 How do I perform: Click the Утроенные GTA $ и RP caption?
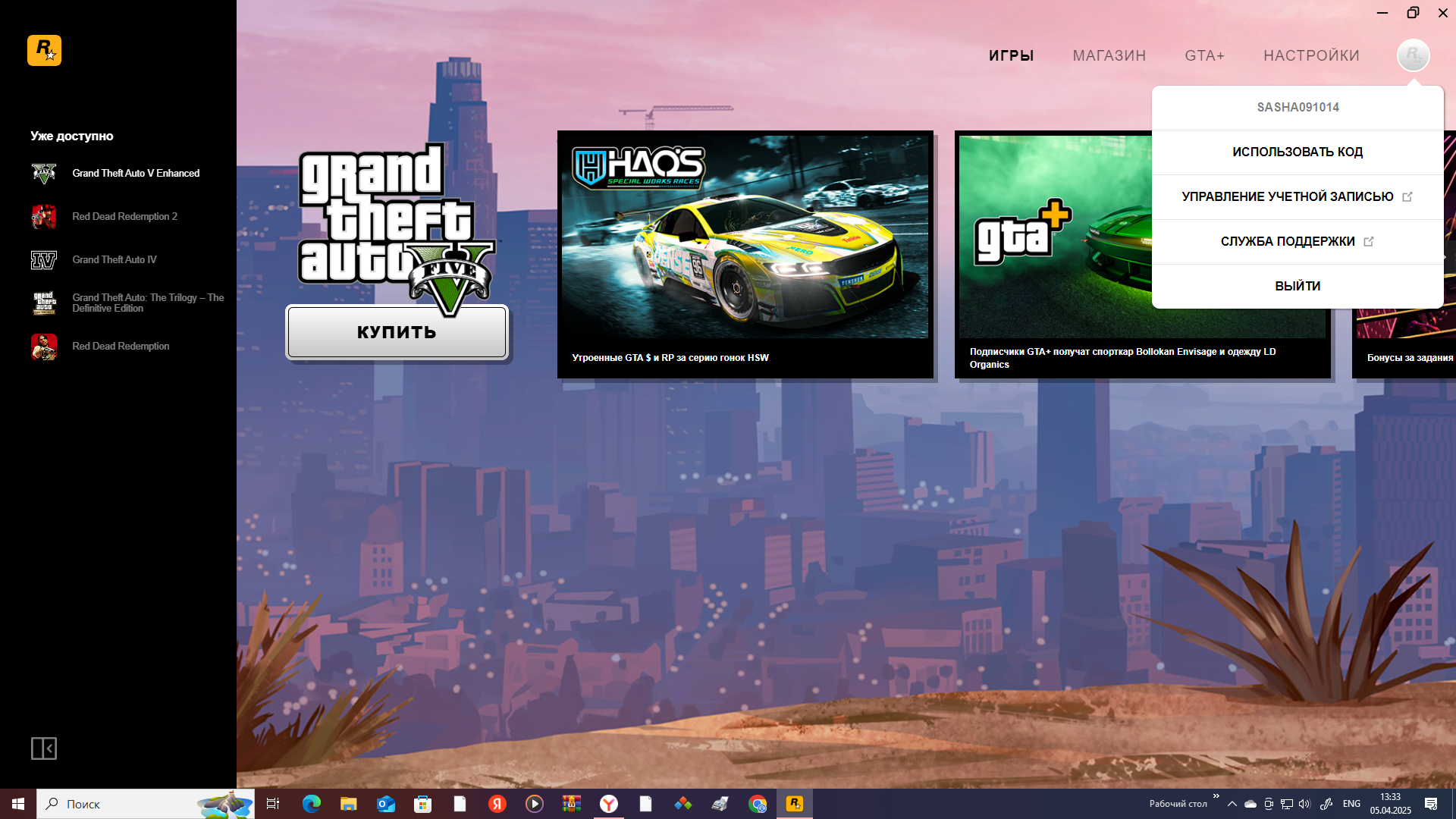click(x=670, y=358)
